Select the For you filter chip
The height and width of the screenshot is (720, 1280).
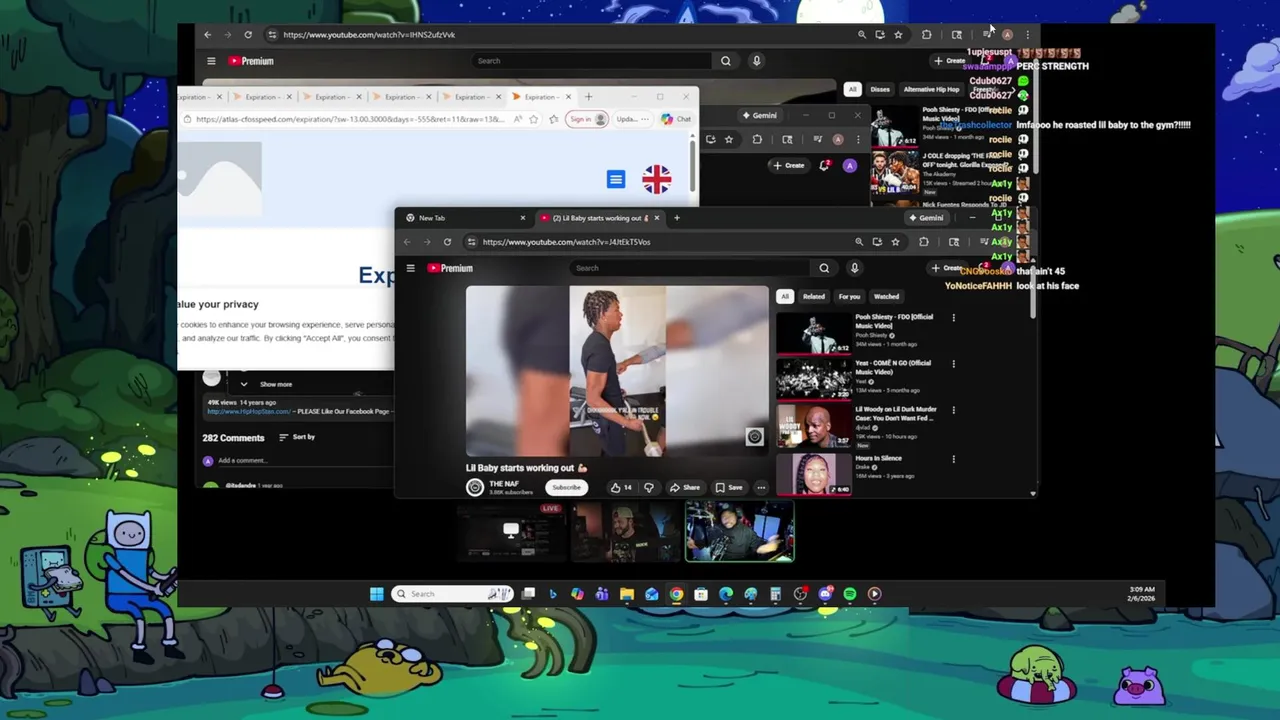849,296
